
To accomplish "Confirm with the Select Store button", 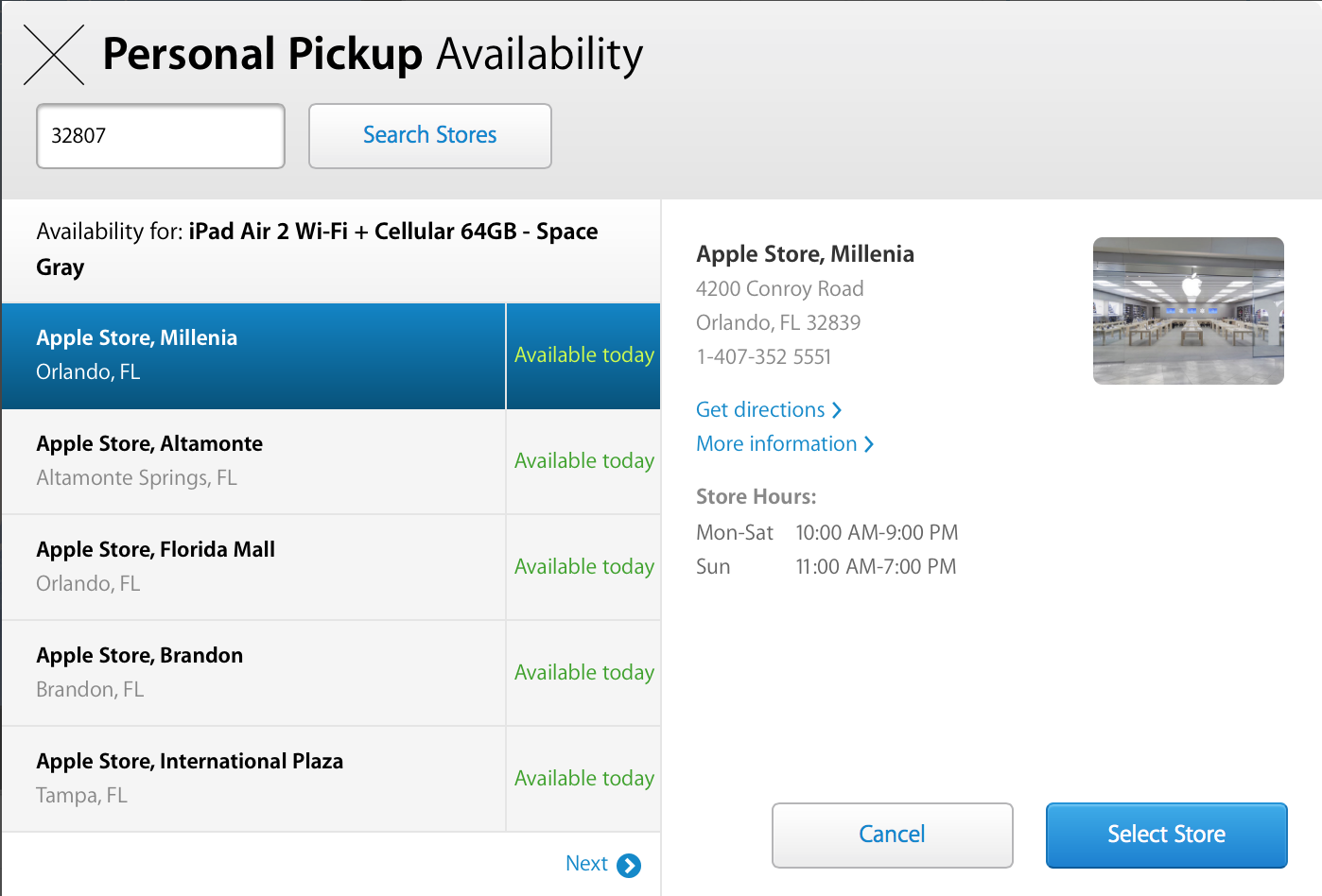I will coord(1166,835).
